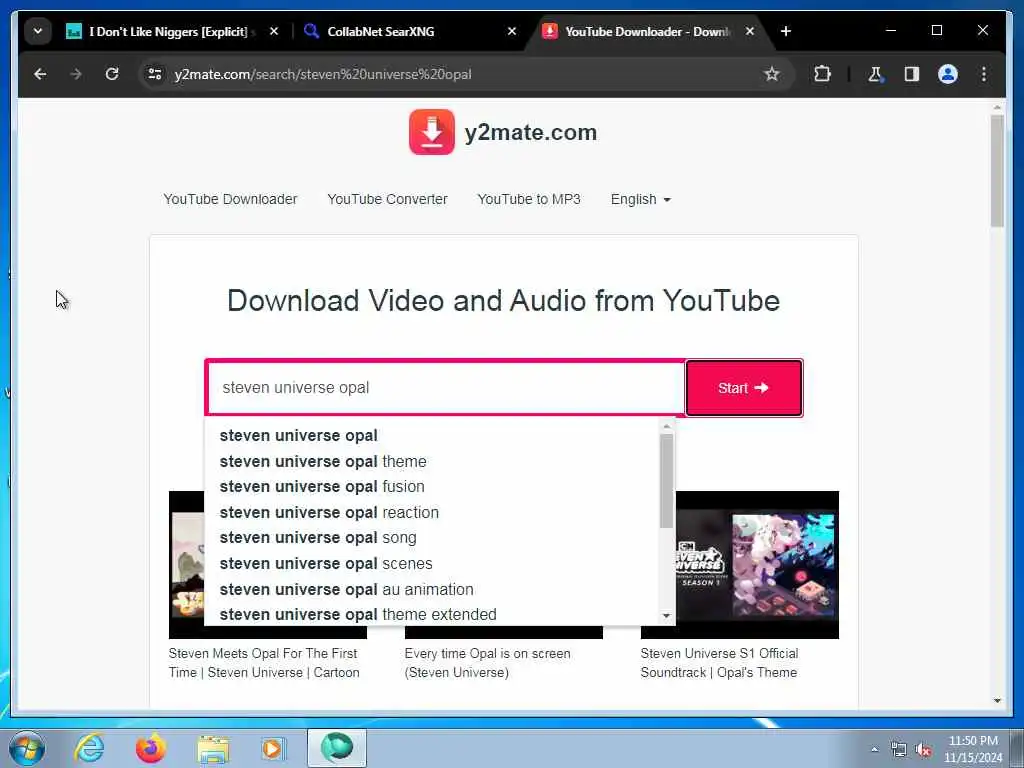
Task: Open the muted volume tray icon
Action: click(923, 749)
